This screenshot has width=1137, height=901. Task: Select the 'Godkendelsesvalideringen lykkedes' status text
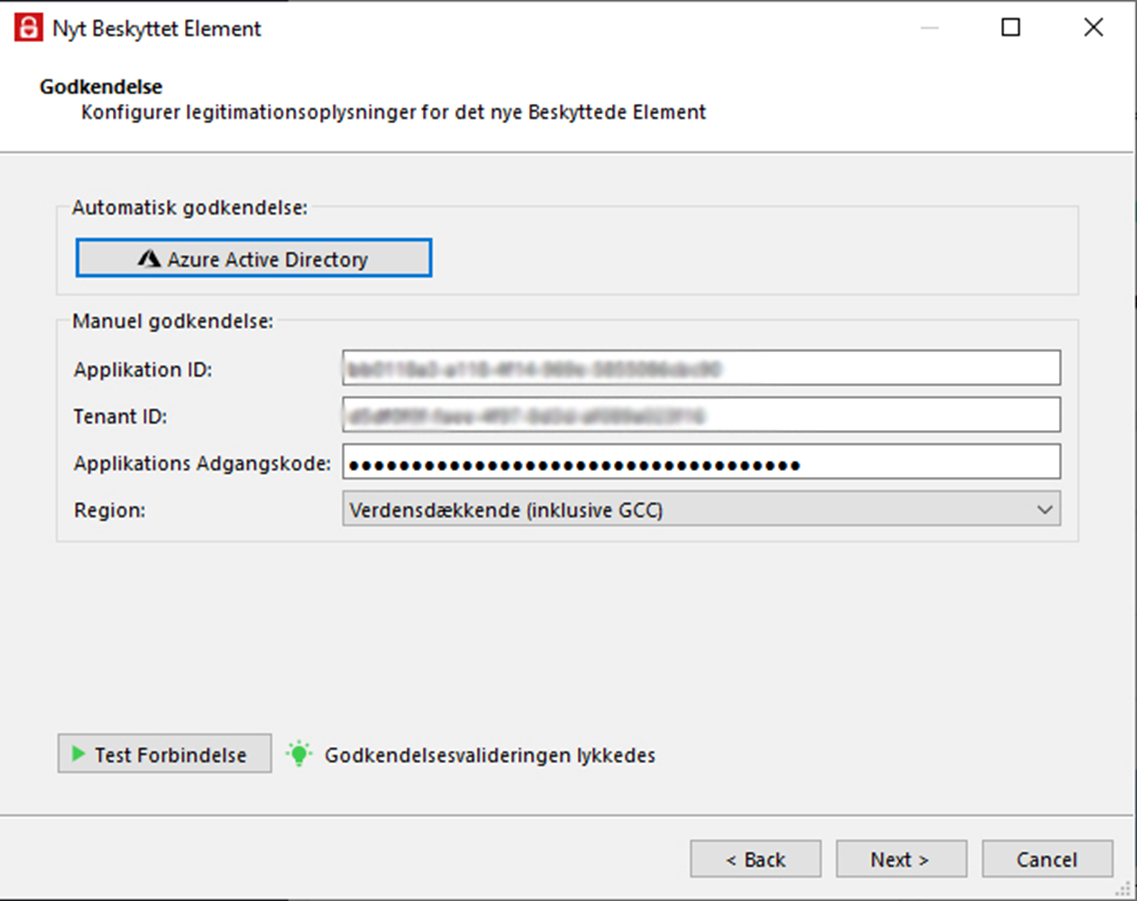[x=489, y=755]
